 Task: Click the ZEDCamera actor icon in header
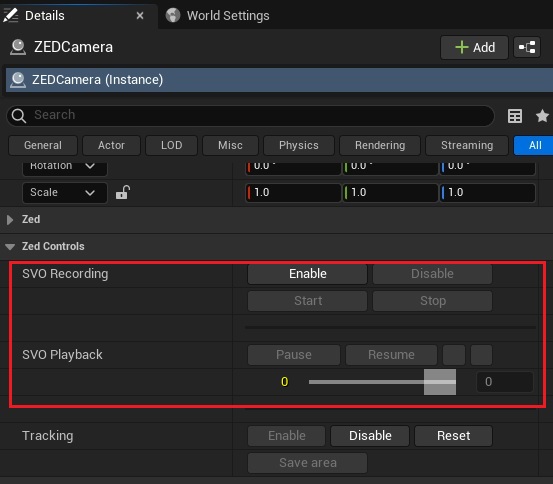click(18, 47)
